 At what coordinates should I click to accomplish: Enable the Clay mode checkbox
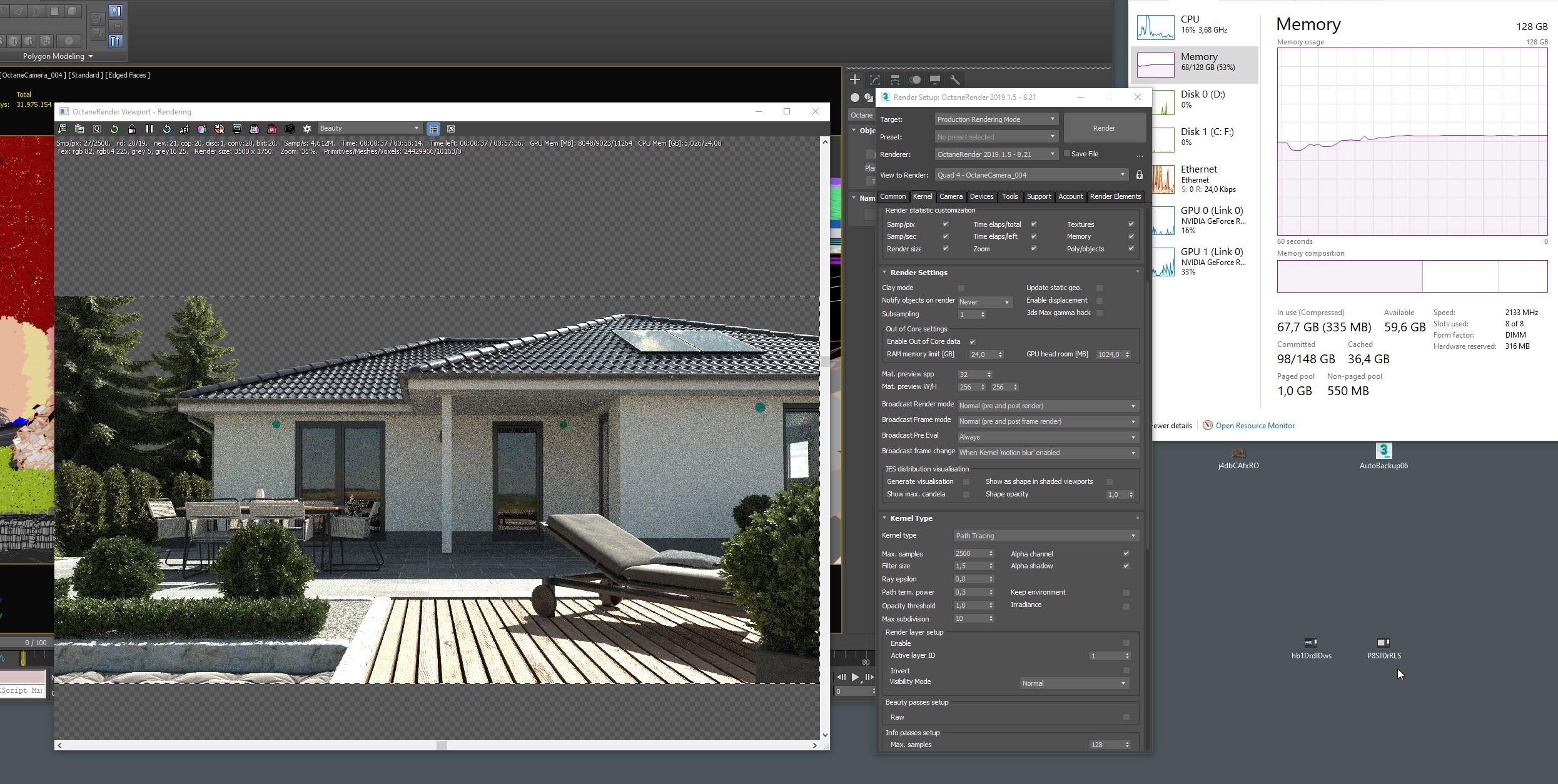click(x=961, y=288)
